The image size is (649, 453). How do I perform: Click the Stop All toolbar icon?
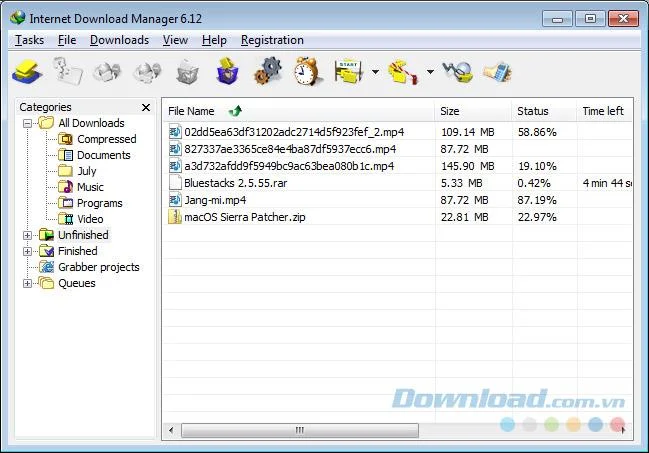pyautogui.click(x=147, y=72)
